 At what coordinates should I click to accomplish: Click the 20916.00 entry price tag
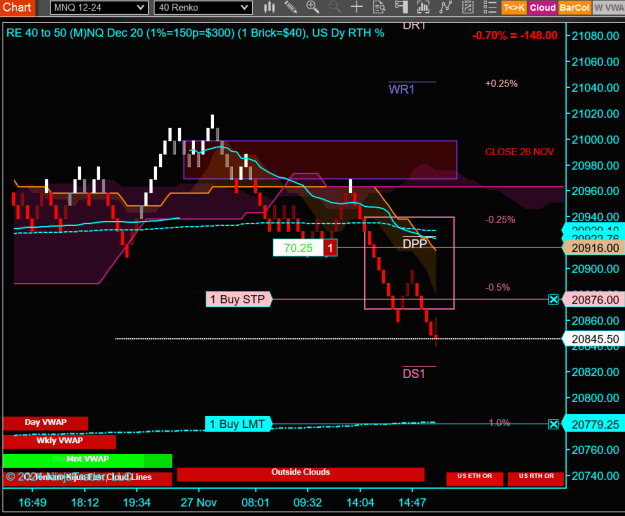(594, 248)
